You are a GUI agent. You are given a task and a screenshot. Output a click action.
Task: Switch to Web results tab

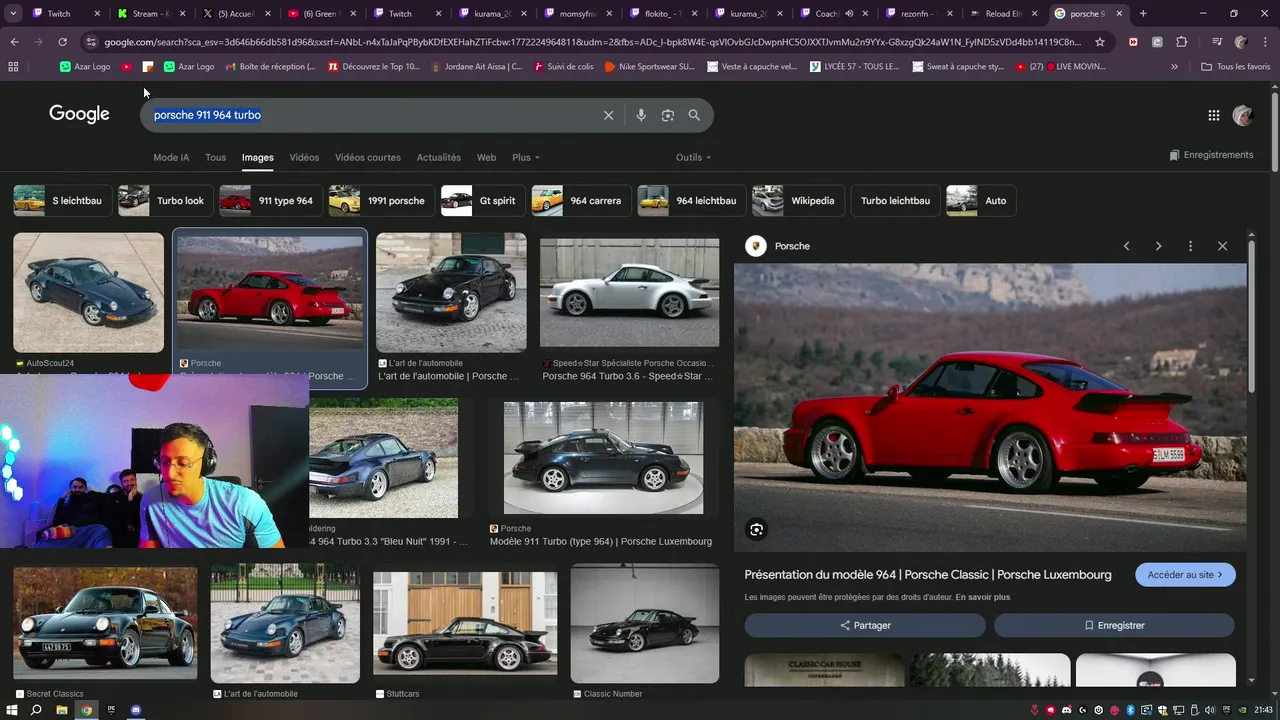tap(486, 157)
